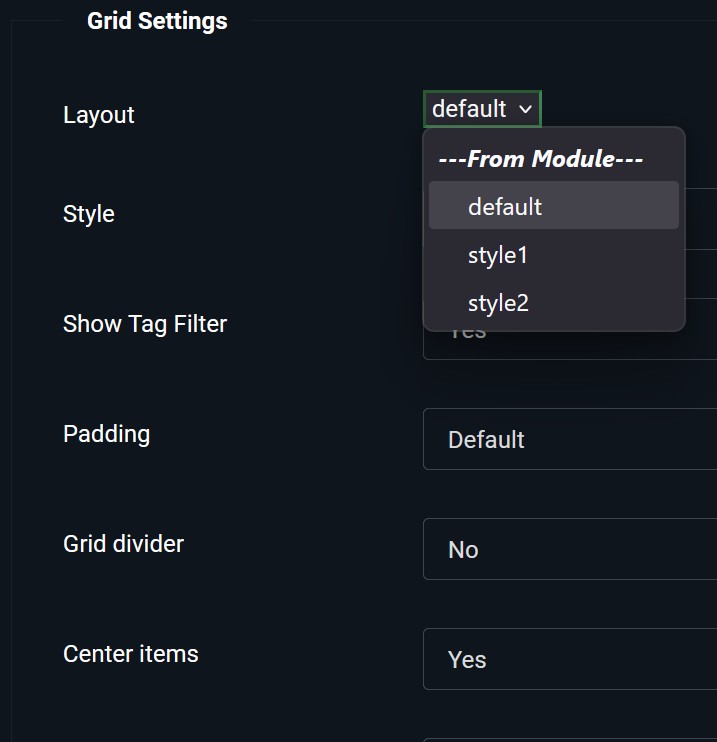Screen dimensions: 717x742
Task: Pick the 'style2' layout option
Action: [x=498, y=303]
